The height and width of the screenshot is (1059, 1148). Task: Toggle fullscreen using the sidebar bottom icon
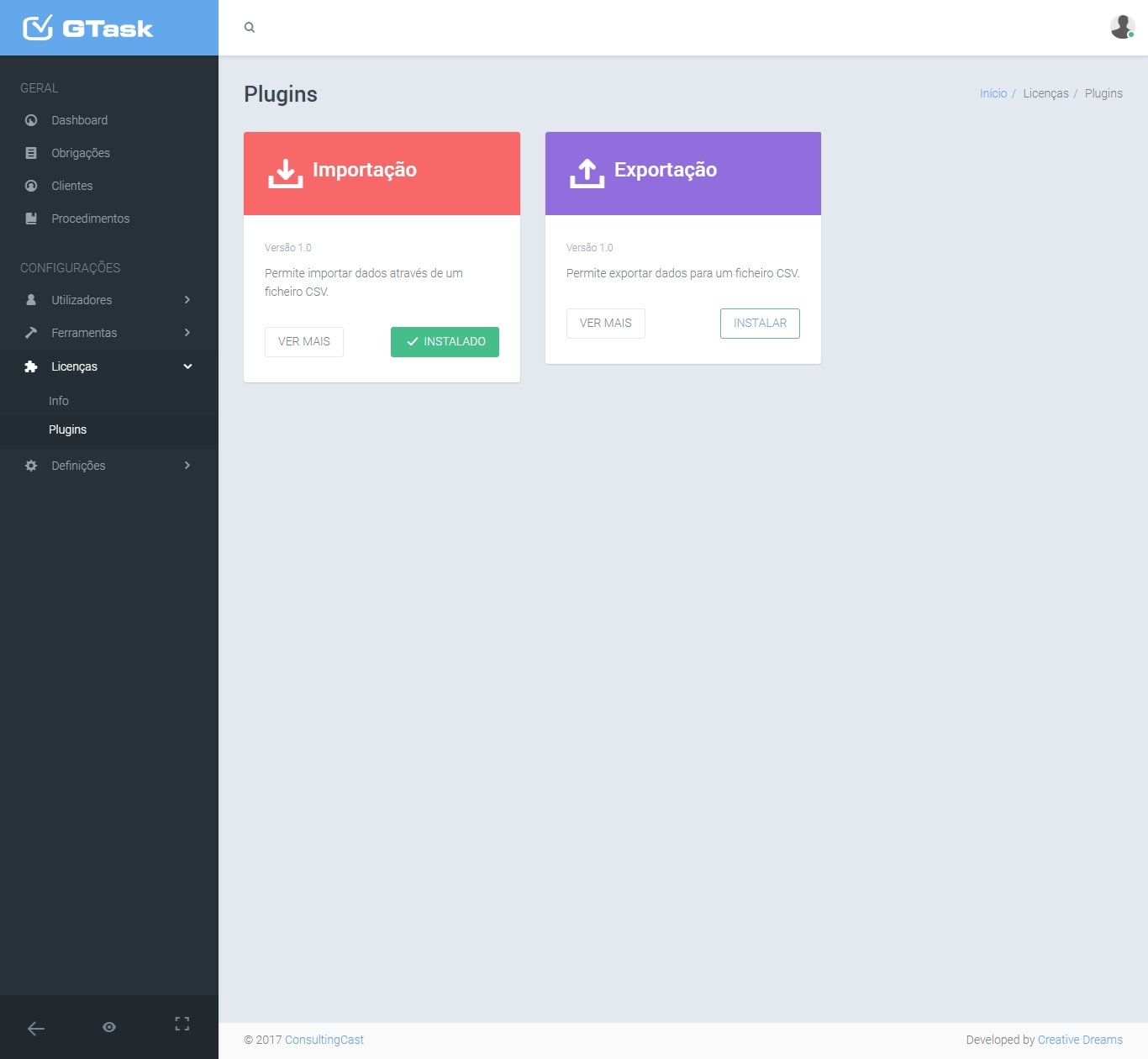click(x=182, y=1024)
